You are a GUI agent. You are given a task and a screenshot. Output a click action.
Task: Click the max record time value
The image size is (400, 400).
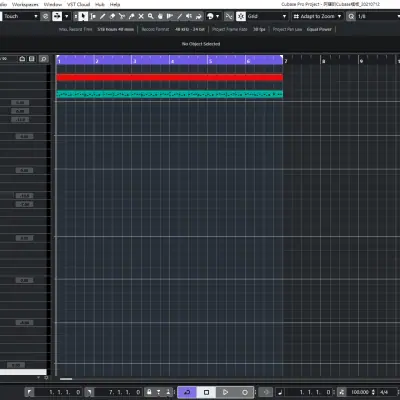116,29
